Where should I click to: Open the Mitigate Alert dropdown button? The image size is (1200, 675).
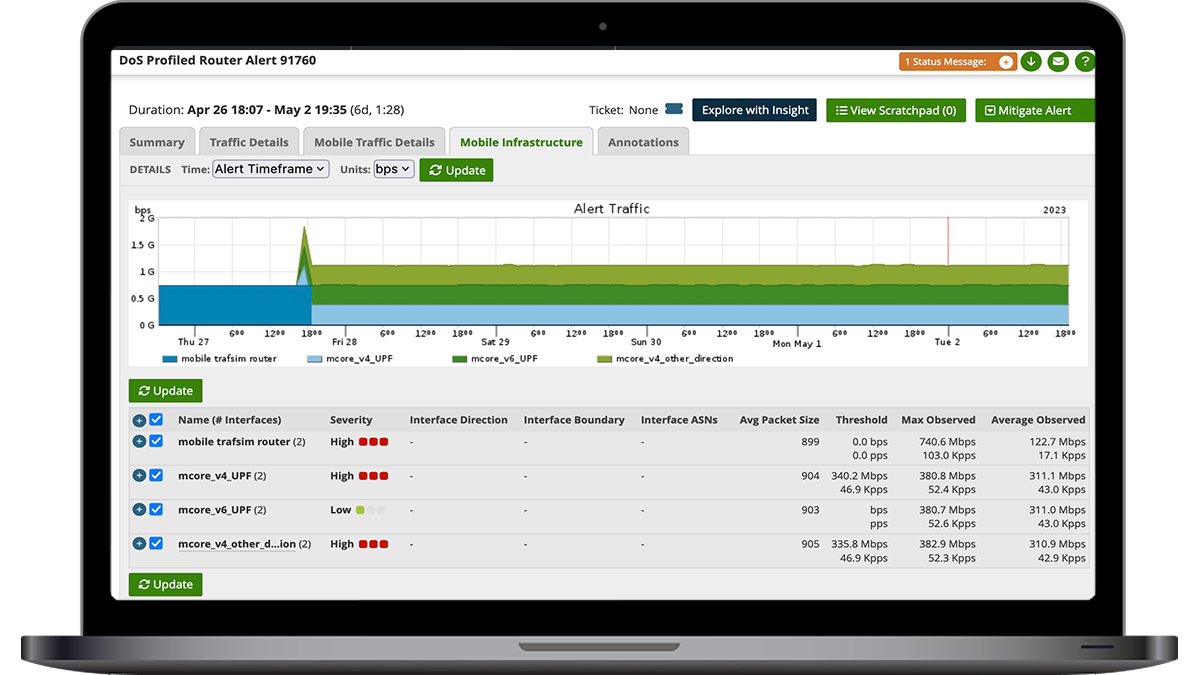click(1034, 109)
